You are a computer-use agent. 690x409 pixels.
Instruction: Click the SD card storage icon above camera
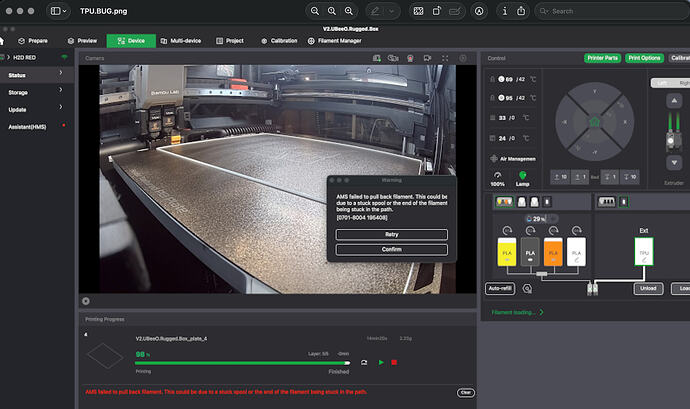click(377, 58)
